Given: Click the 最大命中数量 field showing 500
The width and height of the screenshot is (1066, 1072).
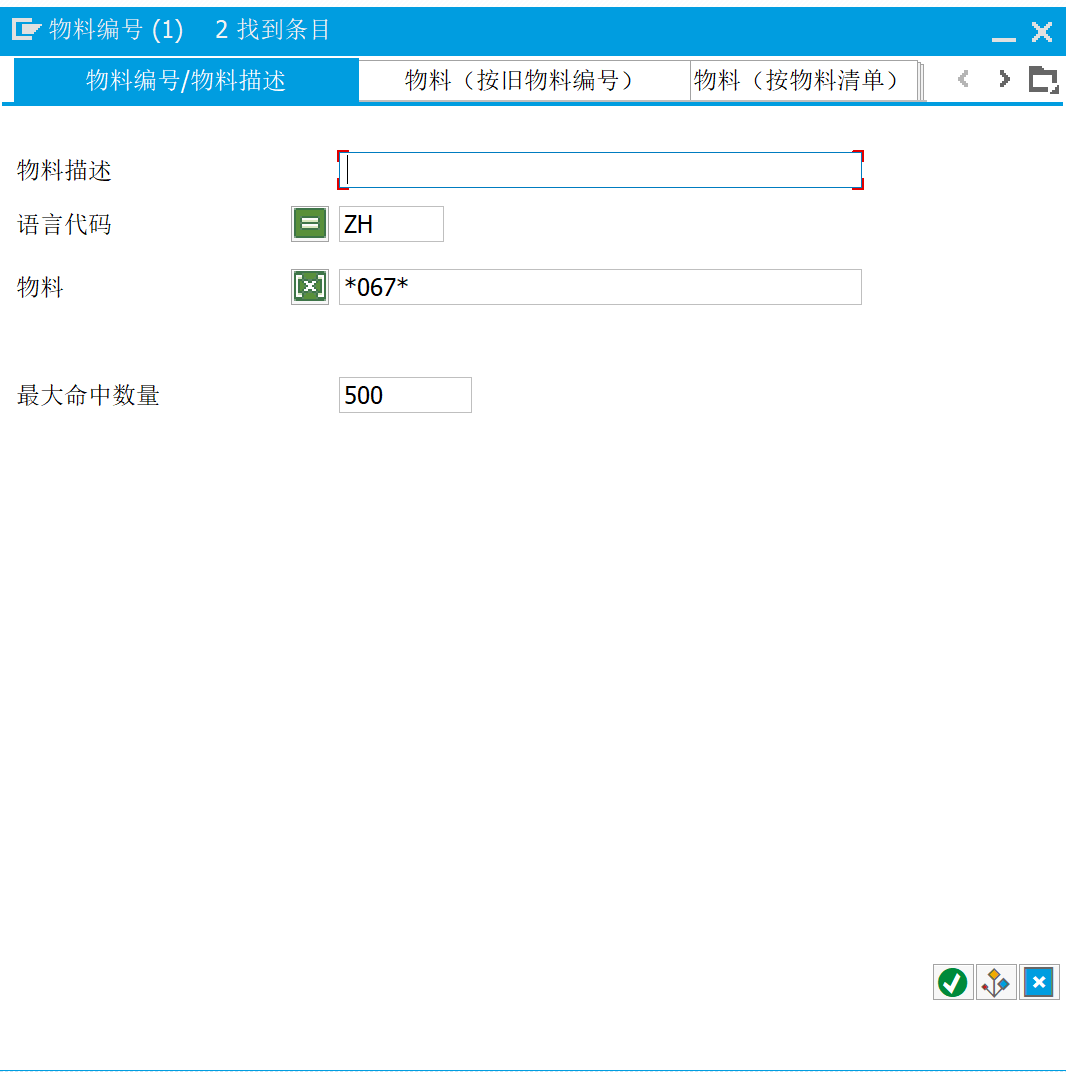Looking at the screenshot, I should coord(405,394).
